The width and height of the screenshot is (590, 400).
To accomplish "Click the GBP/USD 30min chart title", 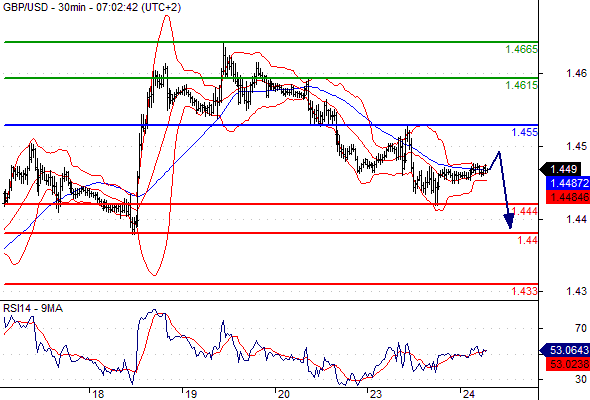I will pos(92,7).
